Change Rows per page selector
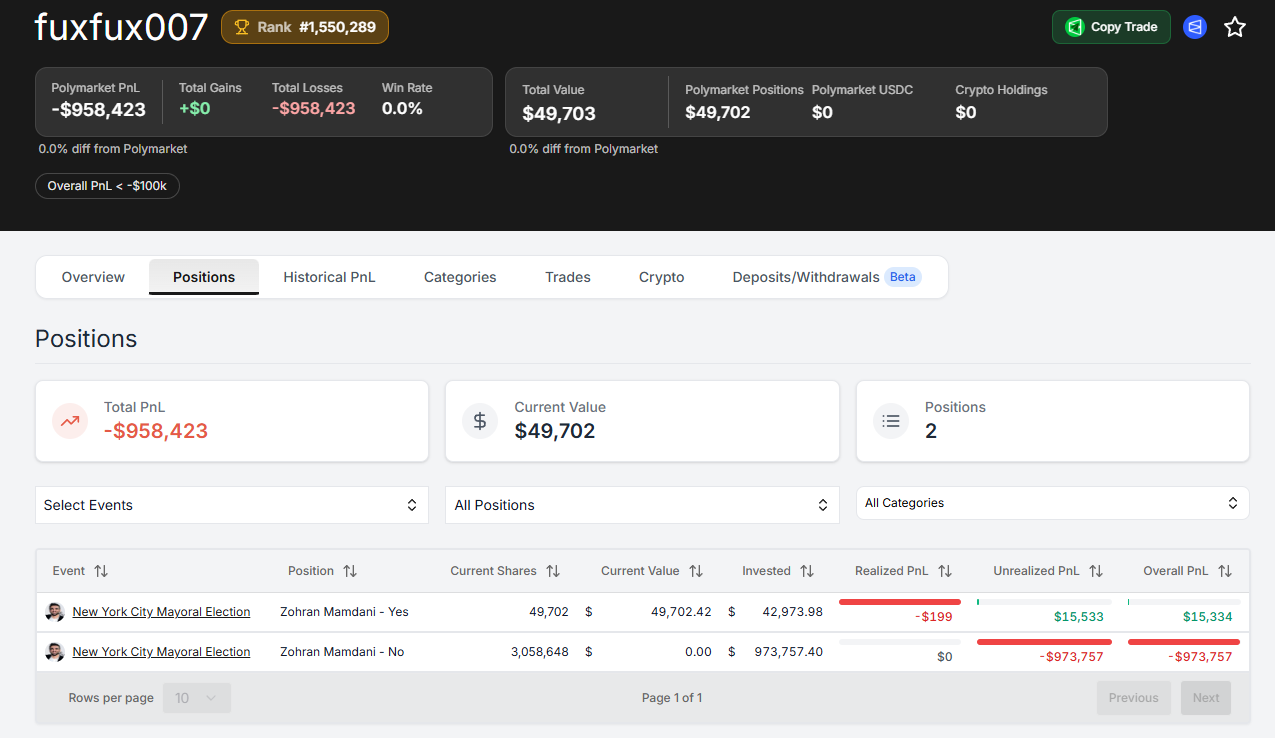The height and width of the screenshot is (738, 1275). [x=196, y=698]
